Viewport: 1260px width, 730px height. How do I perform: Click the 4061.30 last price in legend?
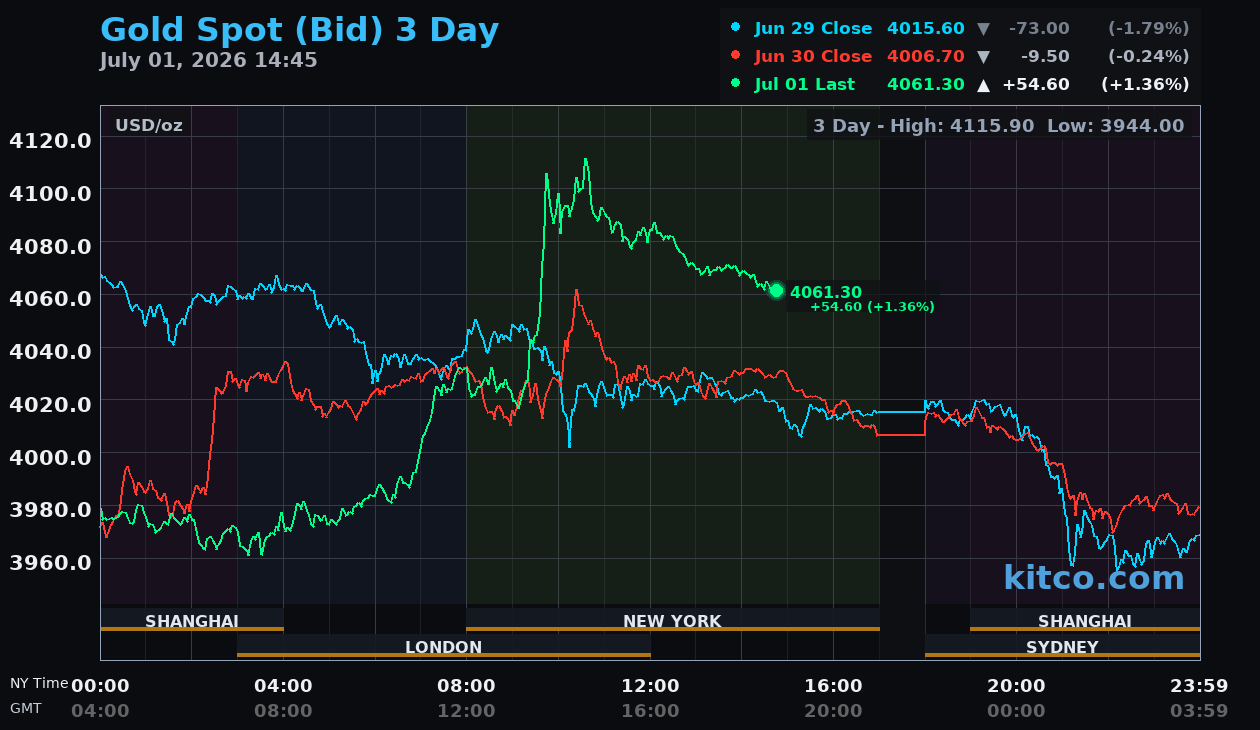(x=926, y=84)
